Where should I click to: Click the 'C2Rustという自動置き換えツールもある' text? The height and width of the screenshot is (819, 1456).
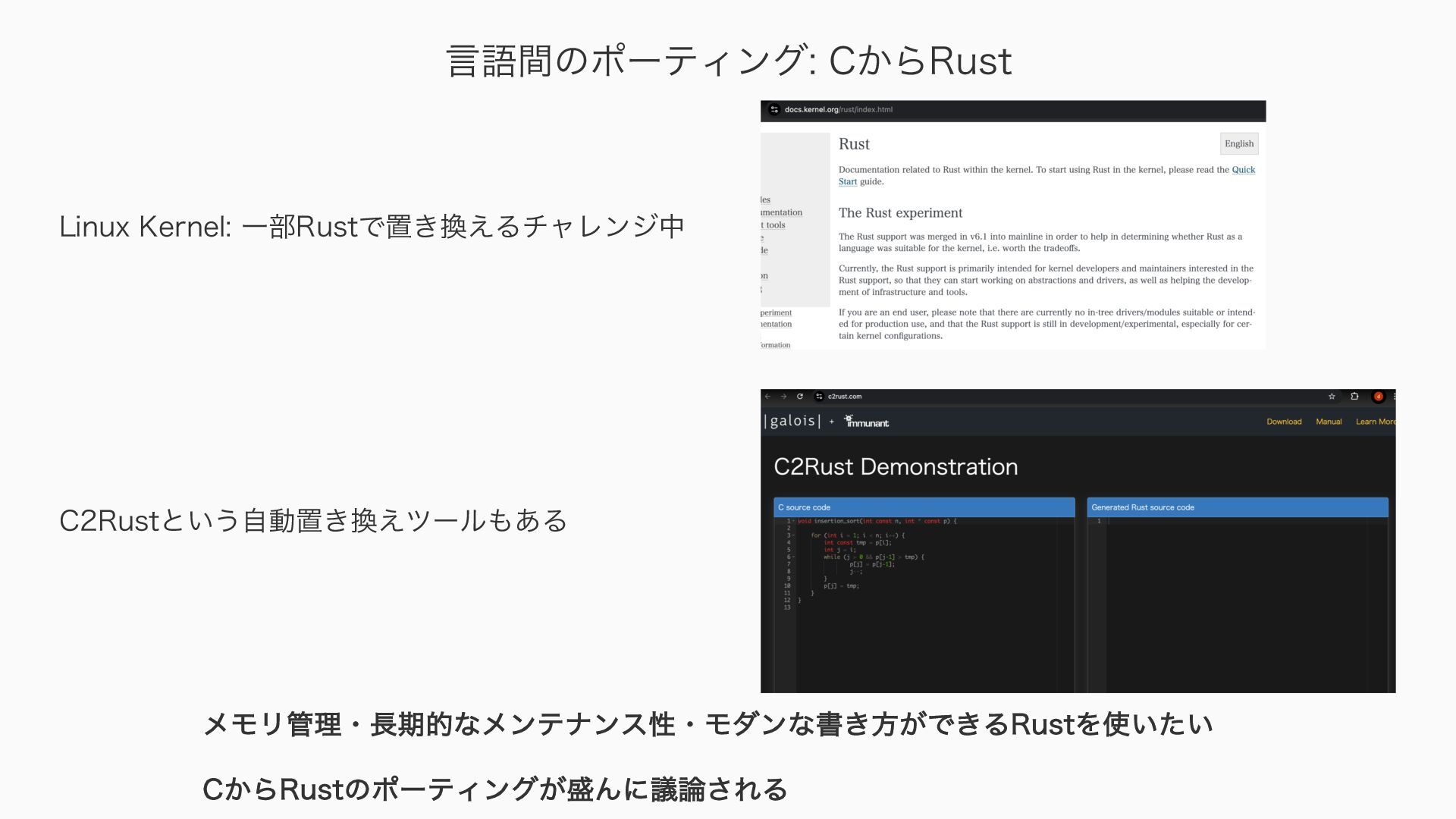313,521
